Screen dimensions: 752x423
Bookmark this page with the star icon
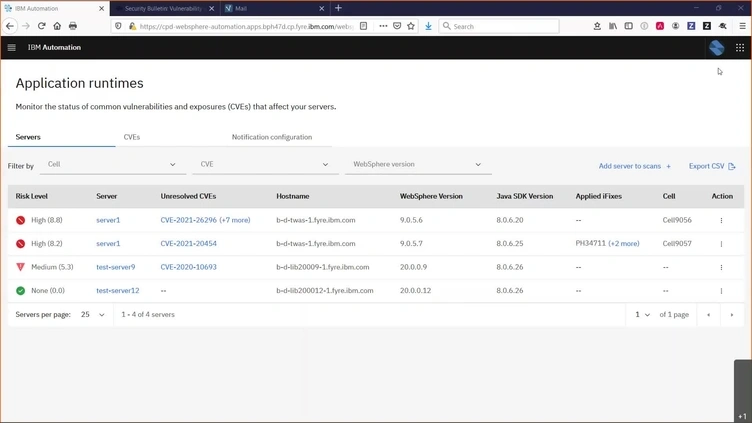pyautogui.click(x=411, y=26)
